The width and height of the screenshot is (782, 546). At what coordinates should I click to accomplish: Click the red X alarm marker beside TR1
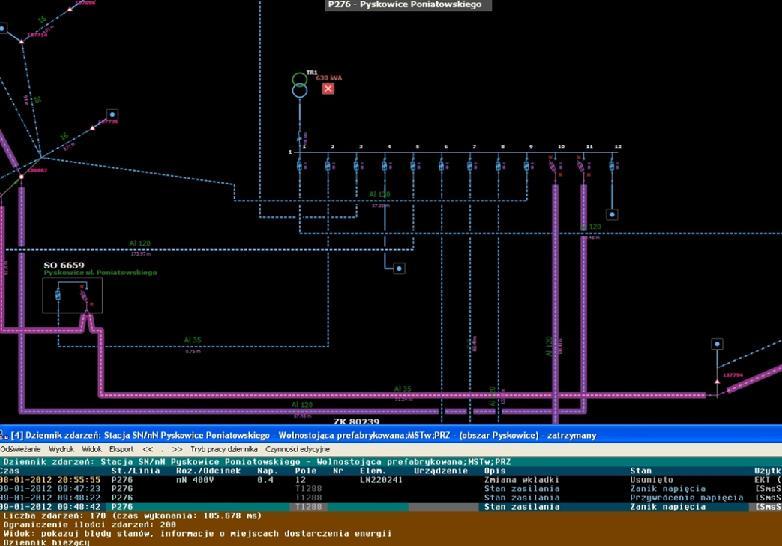click(x=328, y=89)
